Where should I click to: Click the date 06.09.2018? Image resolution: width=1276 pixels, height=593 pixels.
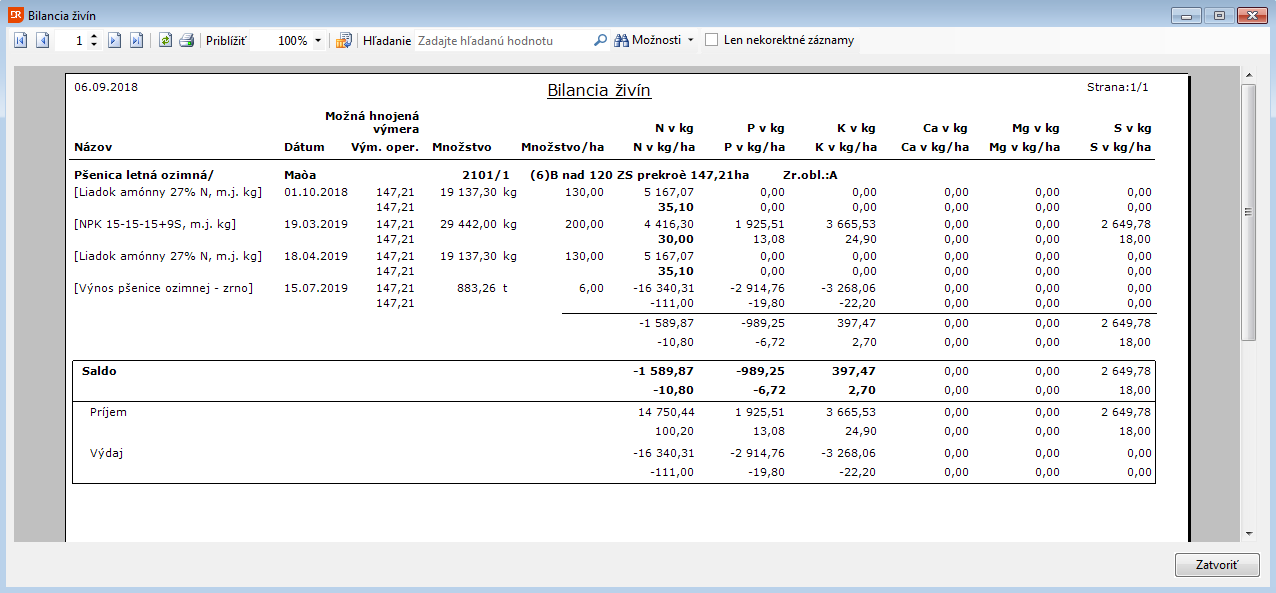pyautogui.click(x=106, y=87)
